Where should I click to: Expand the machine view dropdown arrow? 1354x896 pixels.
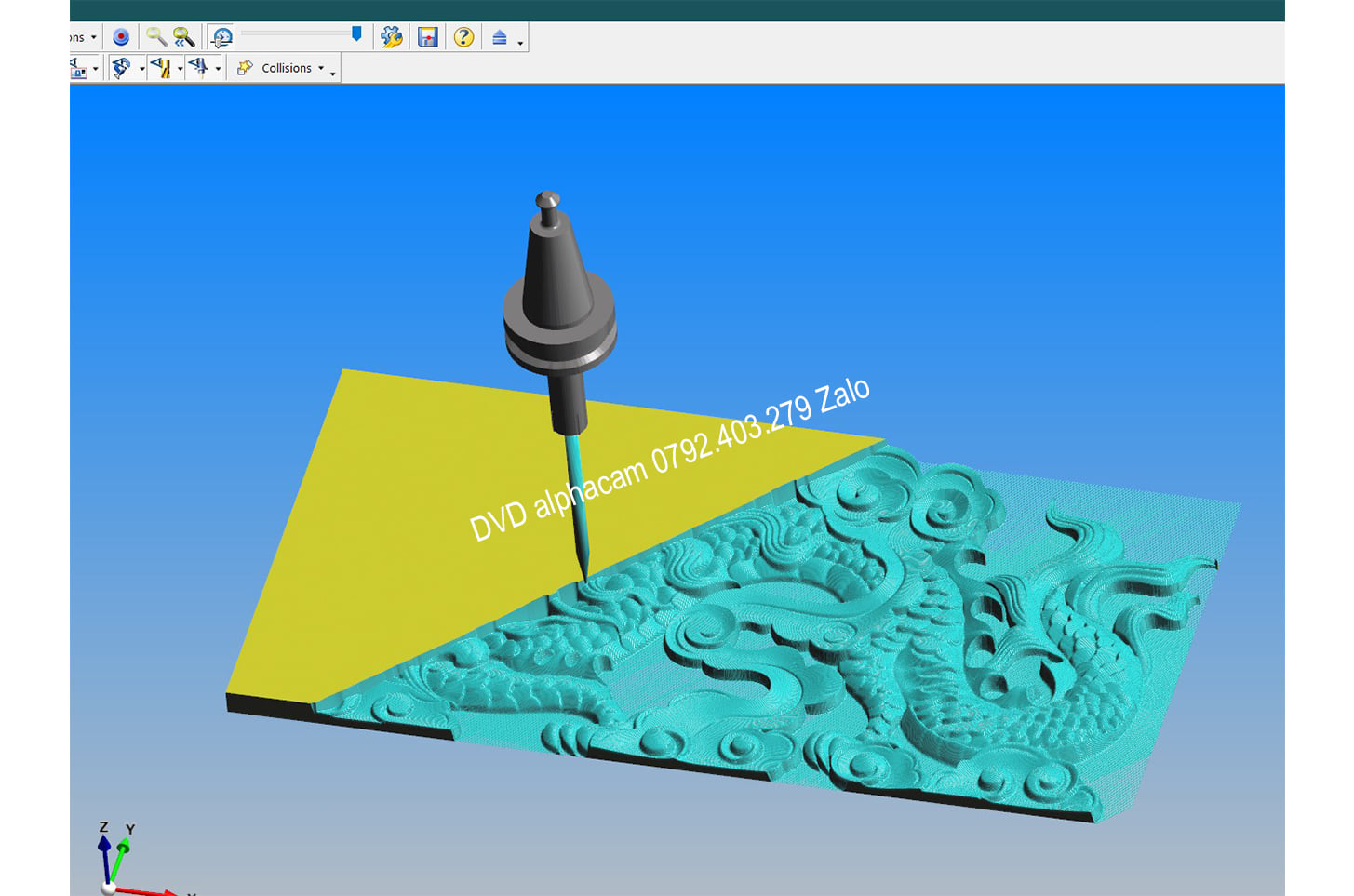[x=141, y=69]
